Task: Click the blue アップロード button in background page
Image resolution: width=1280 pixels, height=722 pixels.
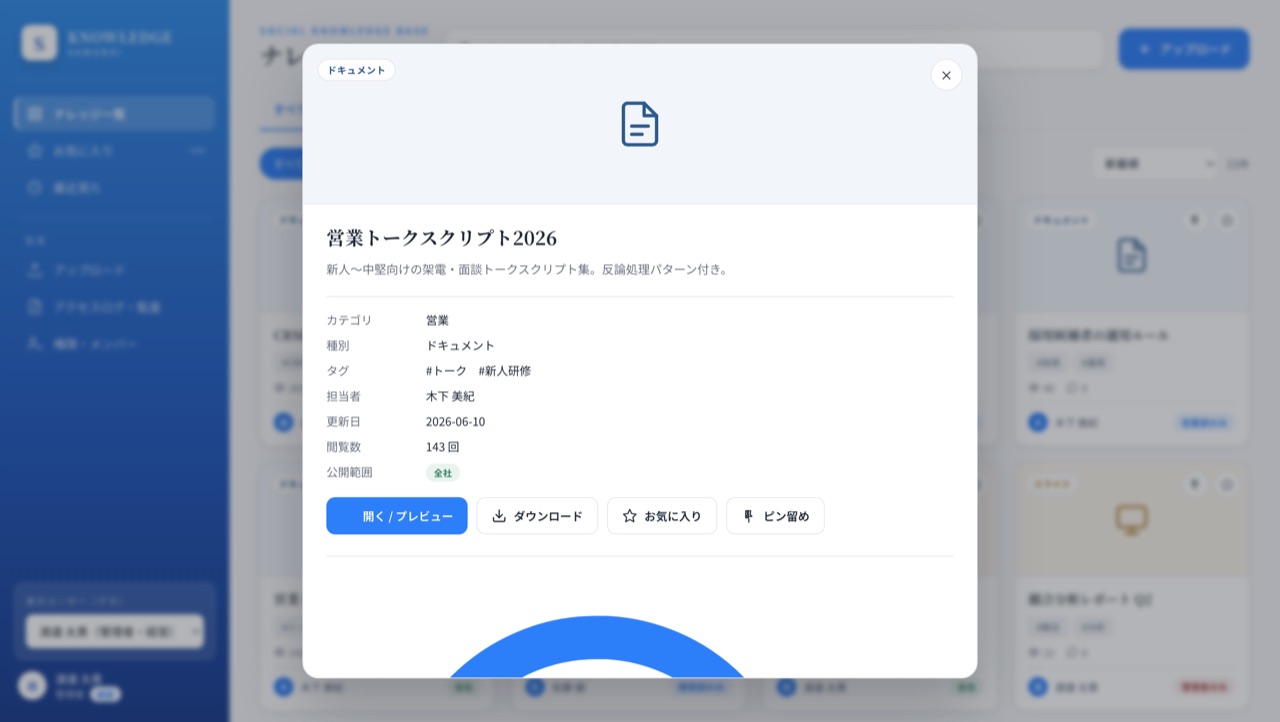Action: click(x=1184, y=49)
